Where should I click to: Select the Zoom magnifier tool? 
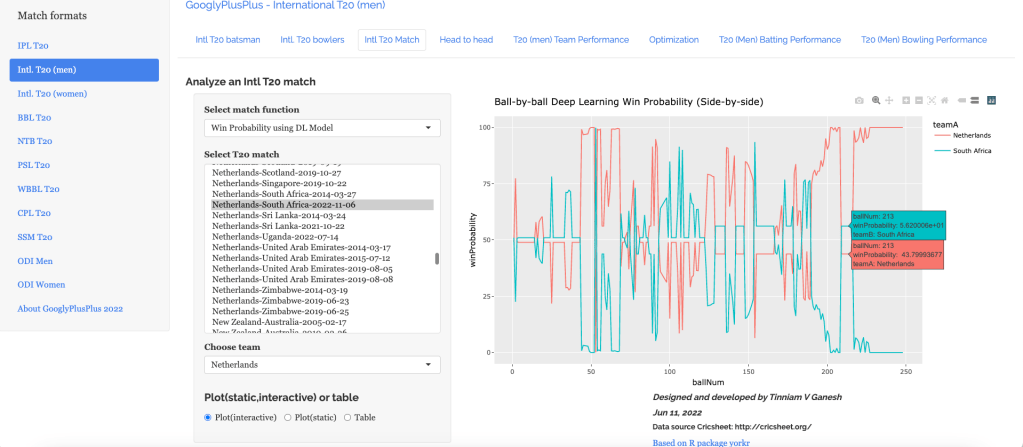[x=876, y=101]
